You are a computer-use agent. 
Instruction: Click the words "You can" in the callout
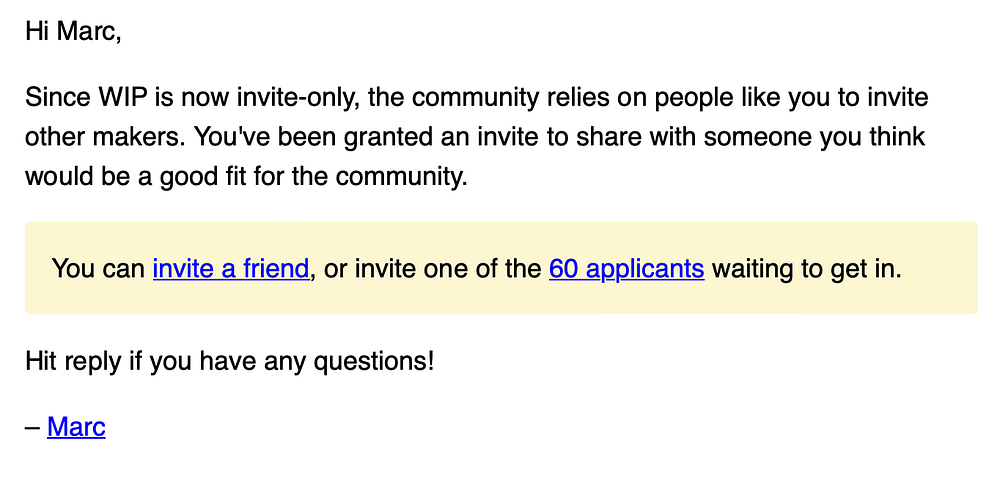[x=98, y=268]
